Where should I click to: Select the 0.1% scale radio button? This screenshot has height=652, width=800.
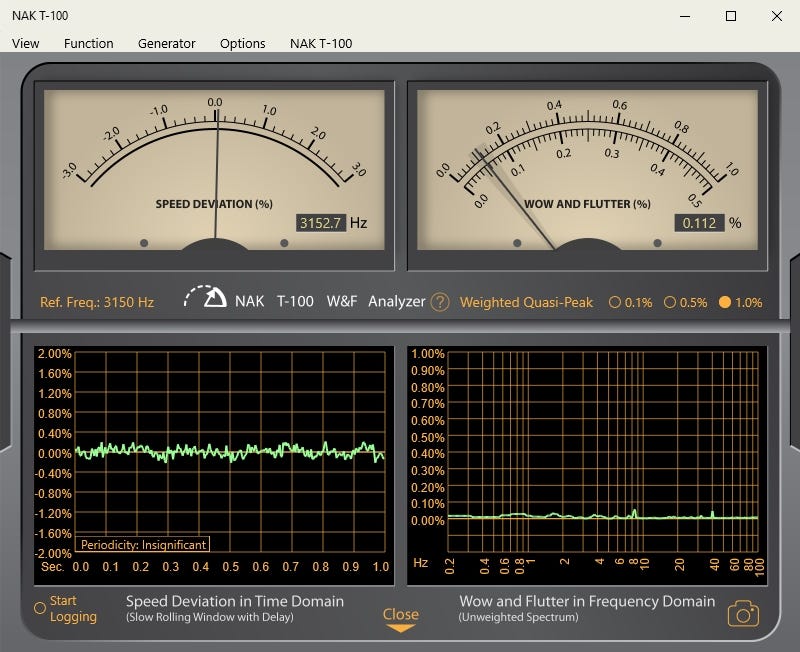click(x=615, y=302)
